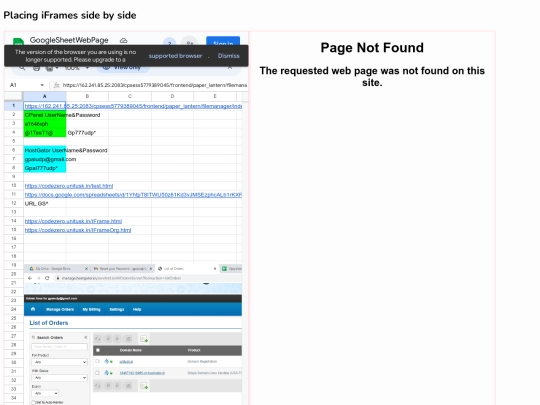Select the 'URL GS*' cell in row 12
This screenshot has width=540, height=405.
(x=45, y=204)
